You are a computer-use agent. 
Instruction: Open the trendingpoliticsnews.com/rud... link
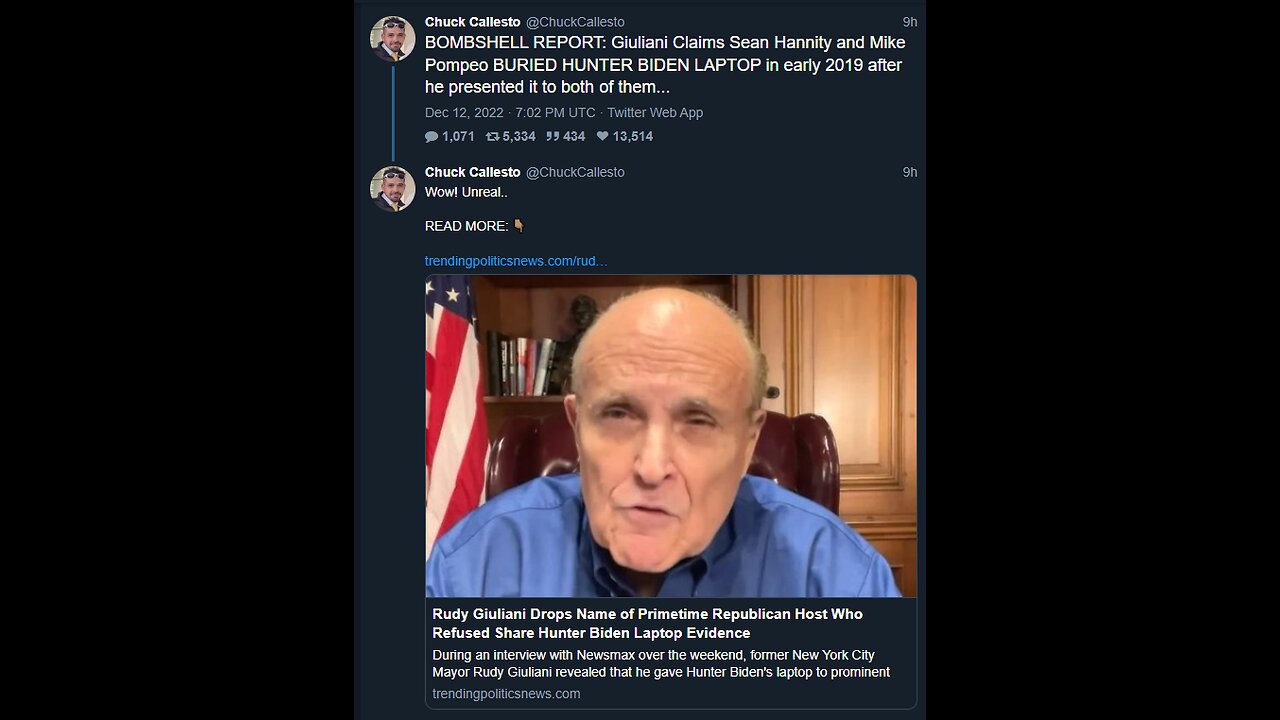click(515, 261)
